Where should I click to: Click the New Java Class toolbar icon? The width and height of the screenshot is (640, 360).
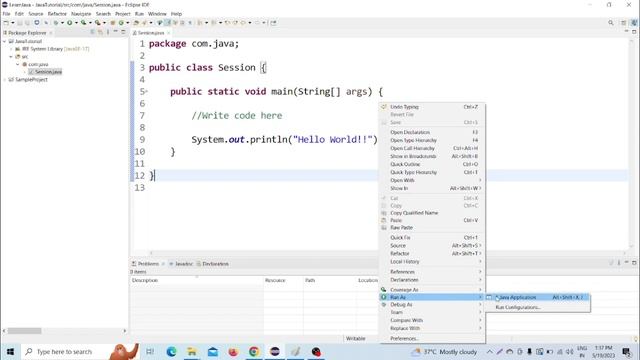[121, 23]
